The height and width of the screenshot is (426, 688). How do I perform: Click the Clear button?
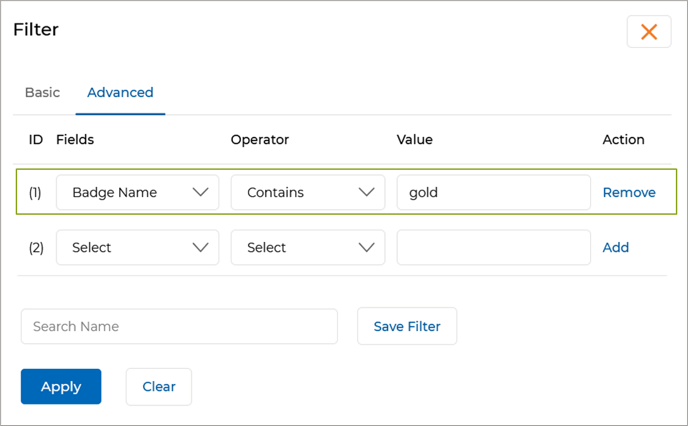click(x=159, y=386)
